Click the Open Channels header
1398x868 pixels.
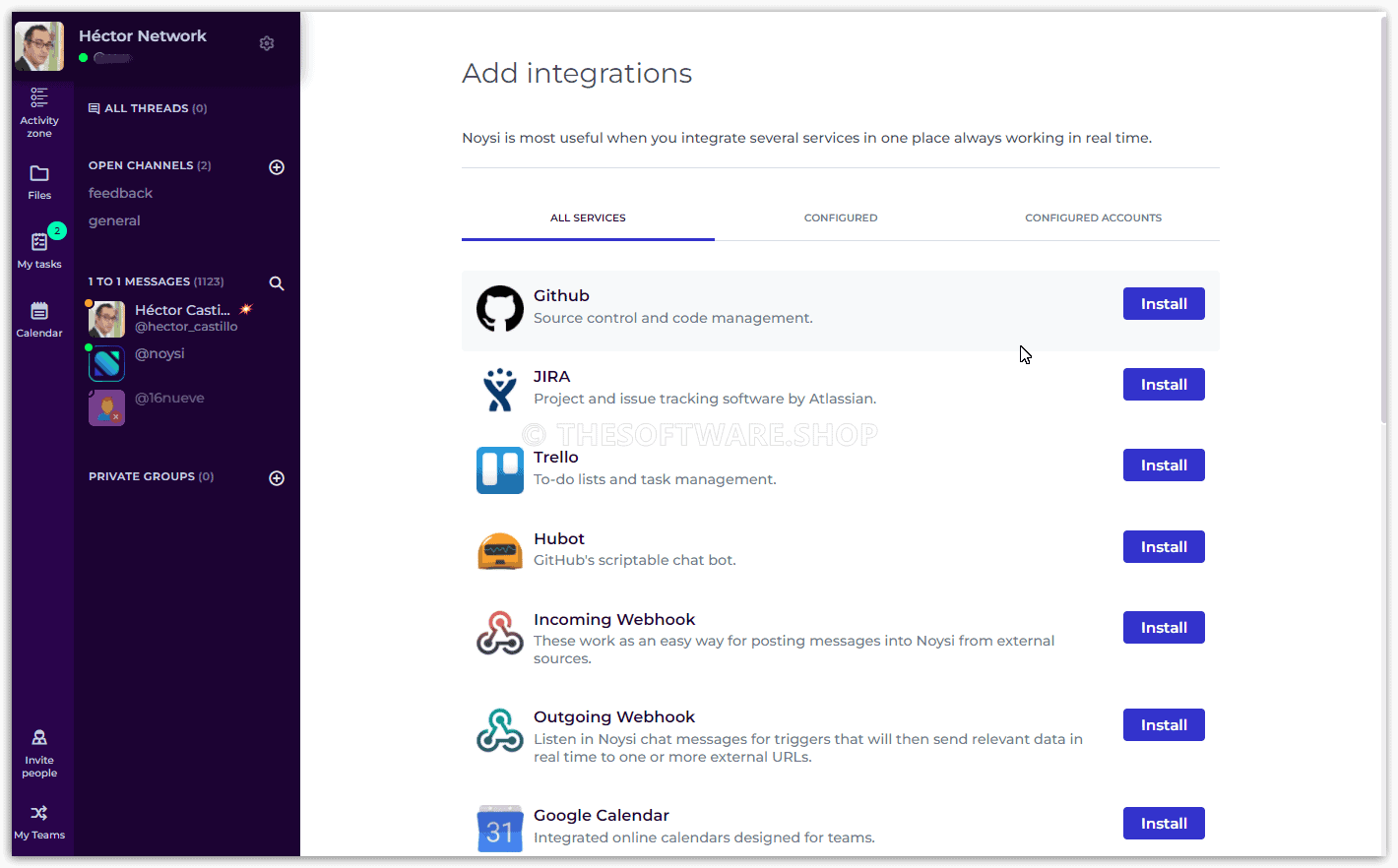150,165
